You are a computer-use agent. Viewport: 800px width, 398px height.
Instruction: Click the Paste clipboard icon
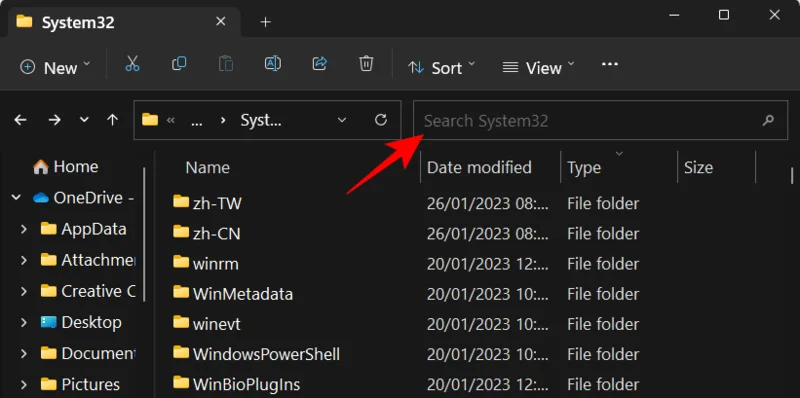(x=226, y=64)
